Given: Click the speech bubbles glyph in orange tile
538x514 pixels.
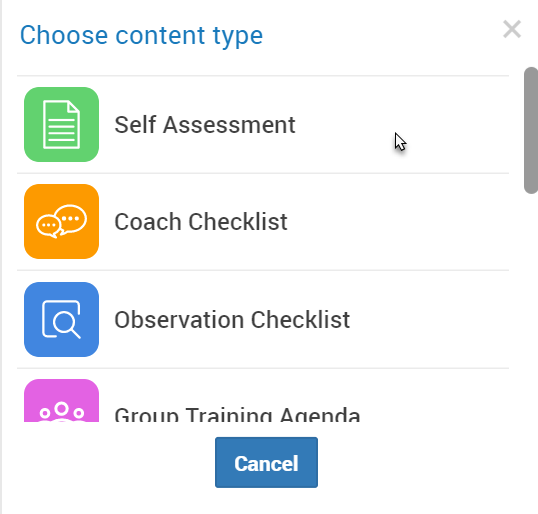Looking at the screenshot, I should coord(61,221).
